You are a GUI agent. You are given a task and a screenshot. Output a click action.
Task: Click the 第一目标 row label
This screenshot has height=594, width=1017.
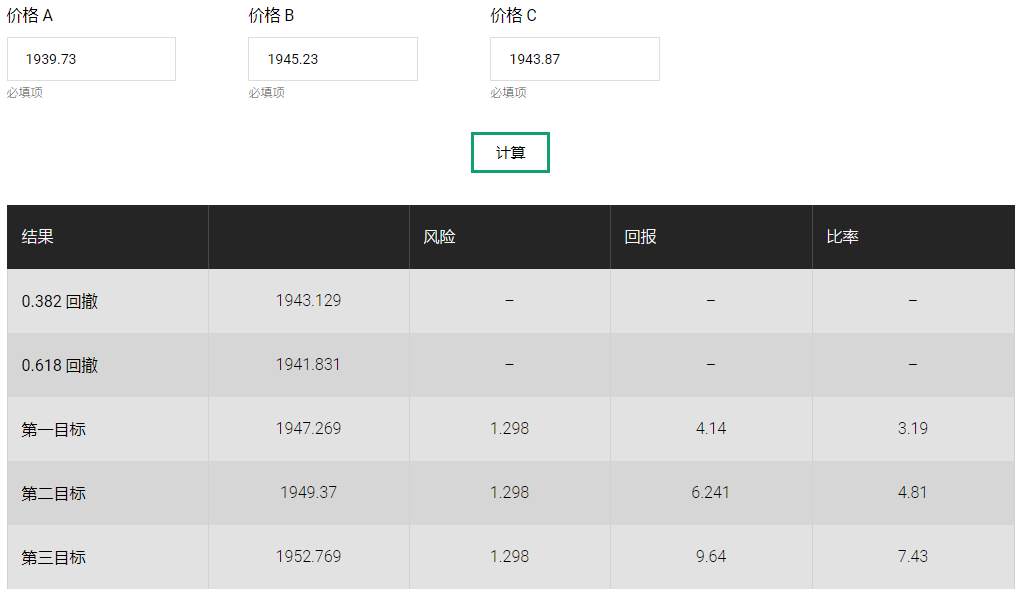click(x=53, y=429)
